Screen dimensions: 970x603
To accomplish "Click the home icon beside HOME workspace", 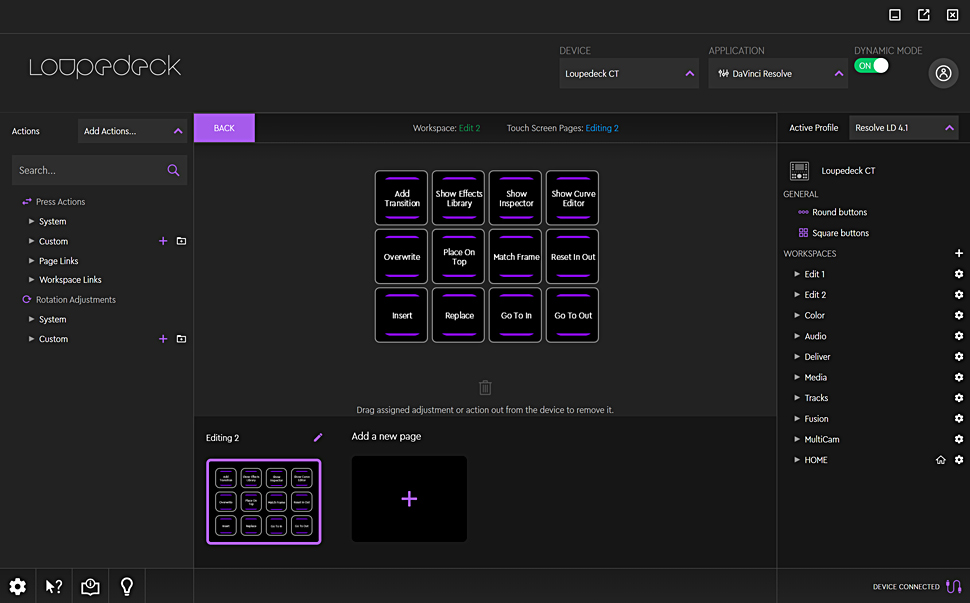I will pos(940,460).
